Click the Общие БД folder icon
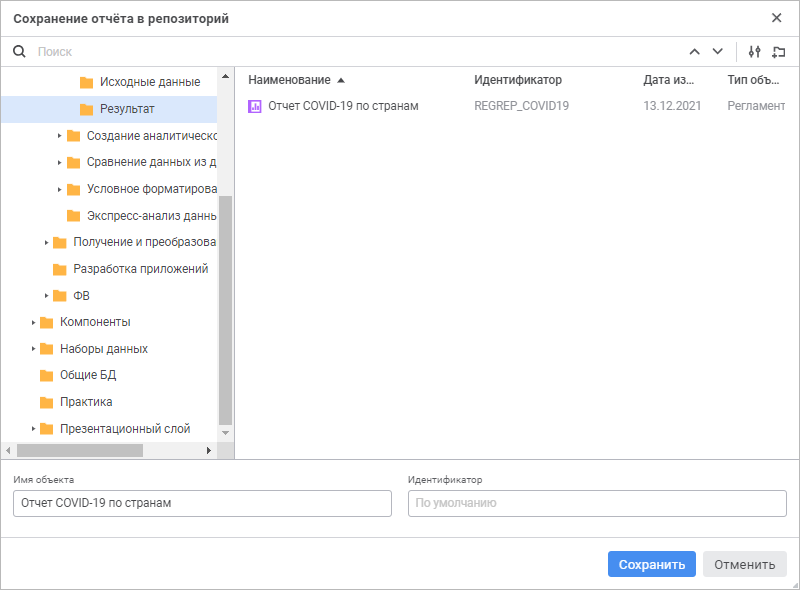 pos(46,376)
